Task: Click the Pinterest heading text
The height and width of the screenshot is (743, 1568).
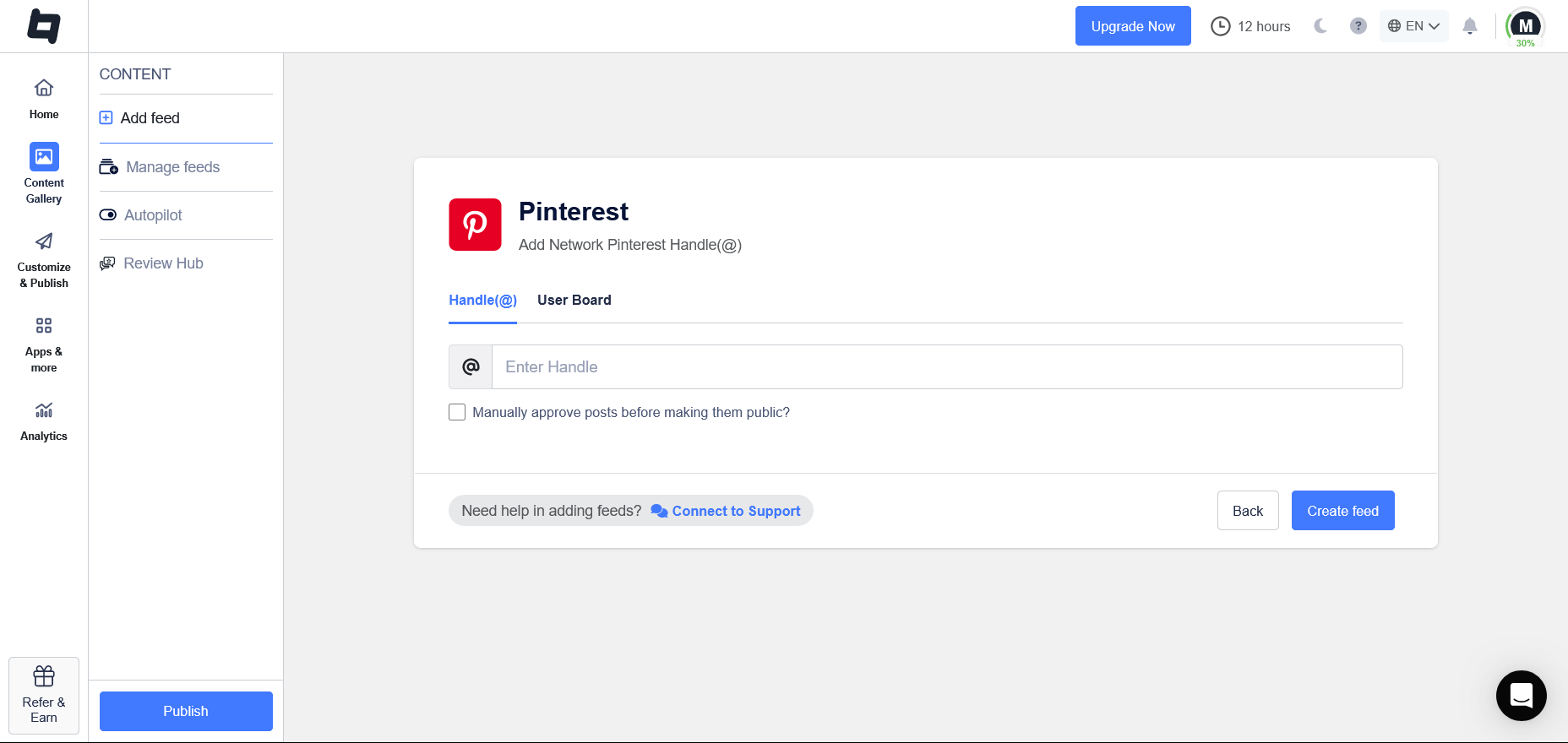Action: [574, 211]
